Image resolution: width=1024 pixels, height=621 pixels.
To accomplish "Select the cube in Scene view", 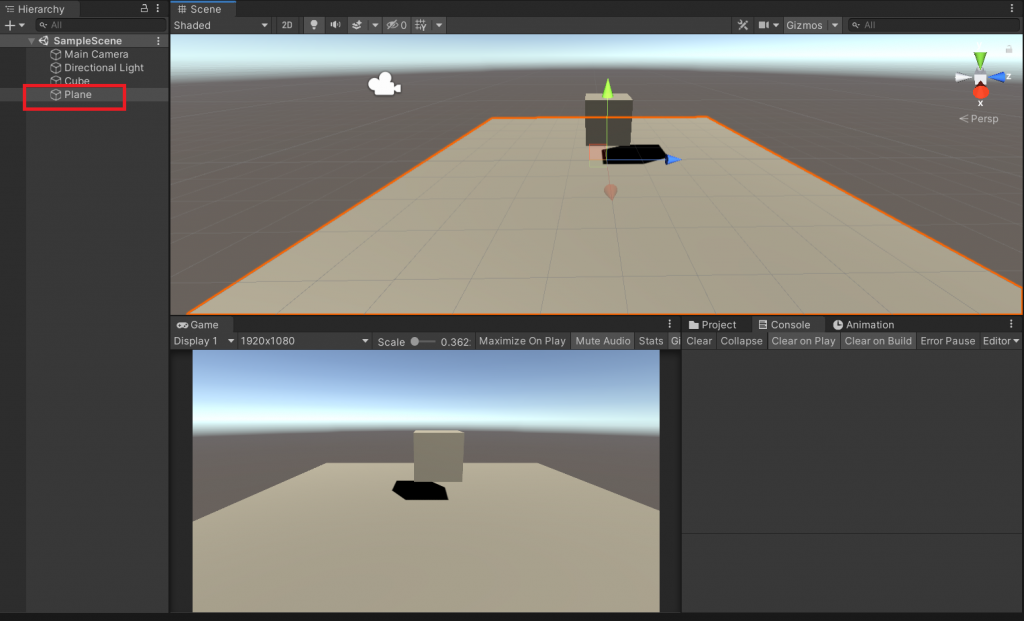I will coord(608,119).
